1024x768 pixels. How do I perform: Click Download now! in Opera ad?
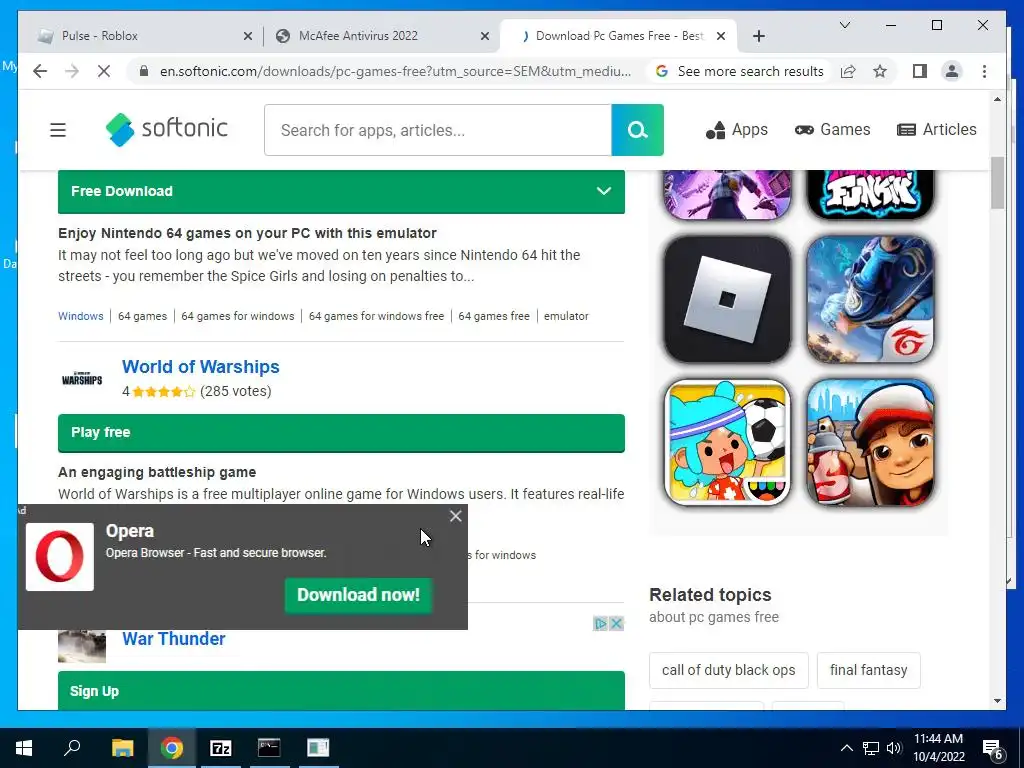click(x=359, y=595)
